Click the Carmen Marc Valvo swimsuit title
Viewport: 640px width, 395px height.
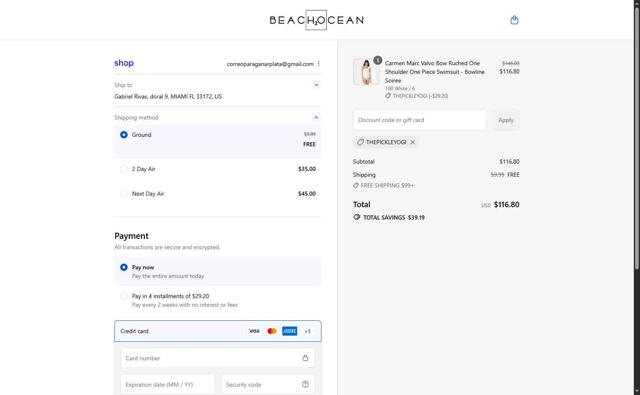(x=435, y=72)
